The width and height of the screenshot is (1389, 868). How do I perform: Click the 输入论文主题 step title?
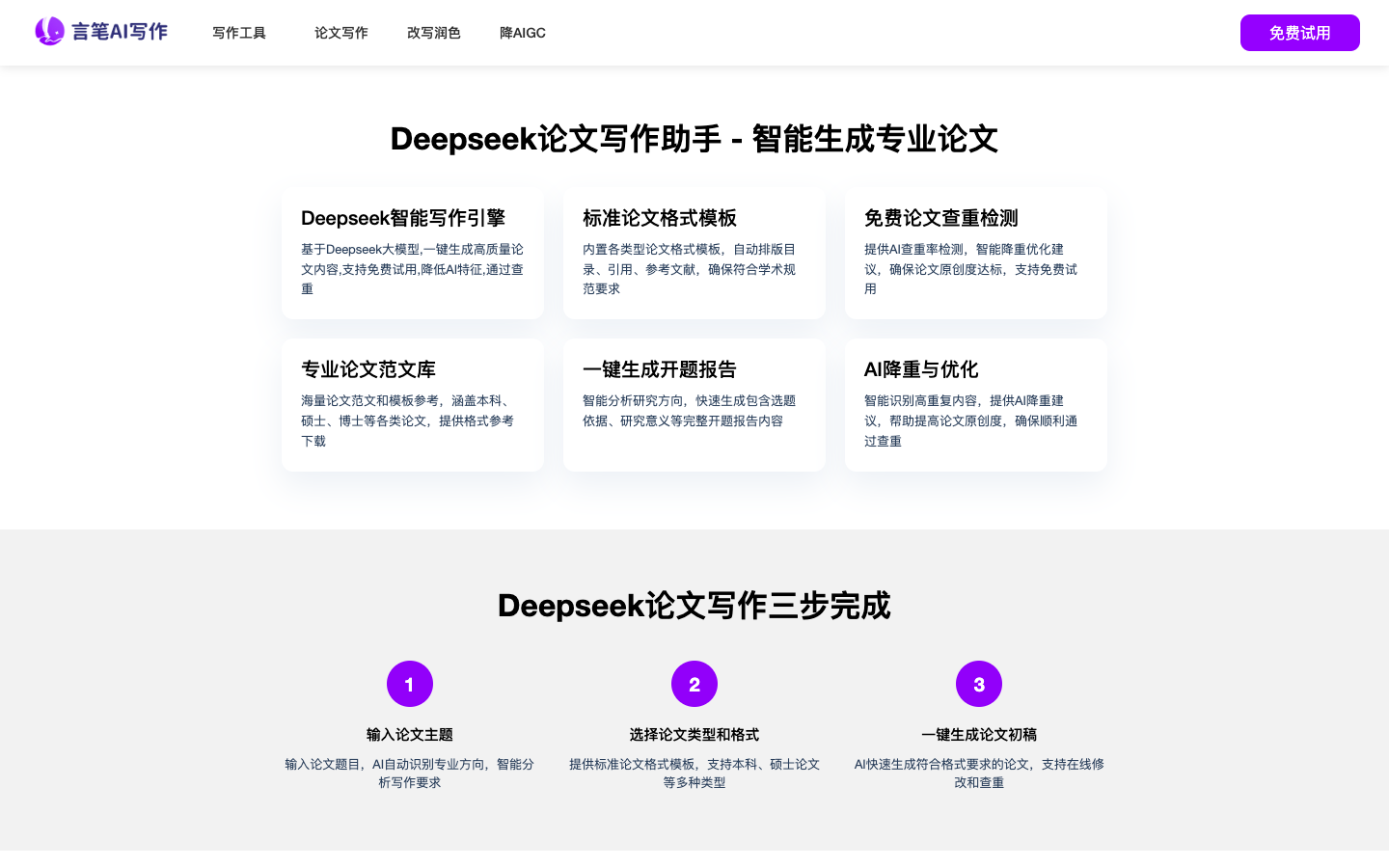tap(410, 735)
